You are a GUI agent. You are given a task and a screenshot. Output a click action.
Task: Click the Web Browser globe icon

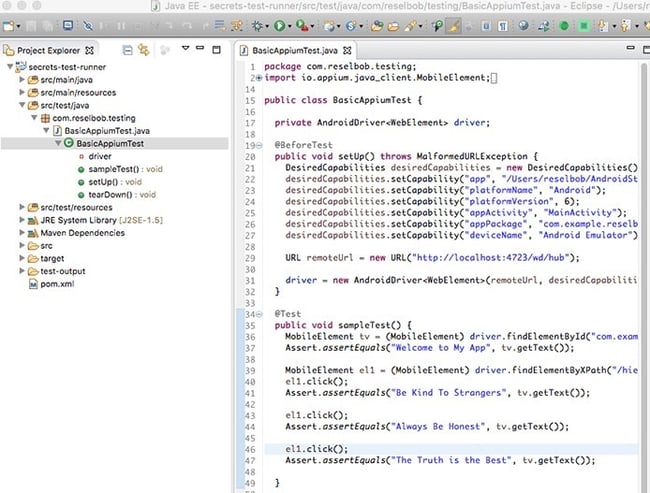[524, 26]
